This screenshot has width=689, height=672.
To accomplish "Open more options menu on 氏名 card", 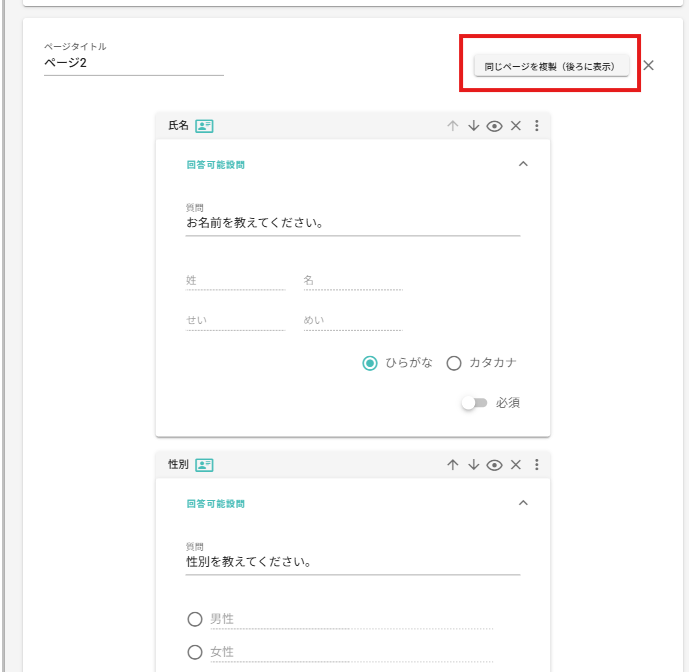I will coord(537,126).
